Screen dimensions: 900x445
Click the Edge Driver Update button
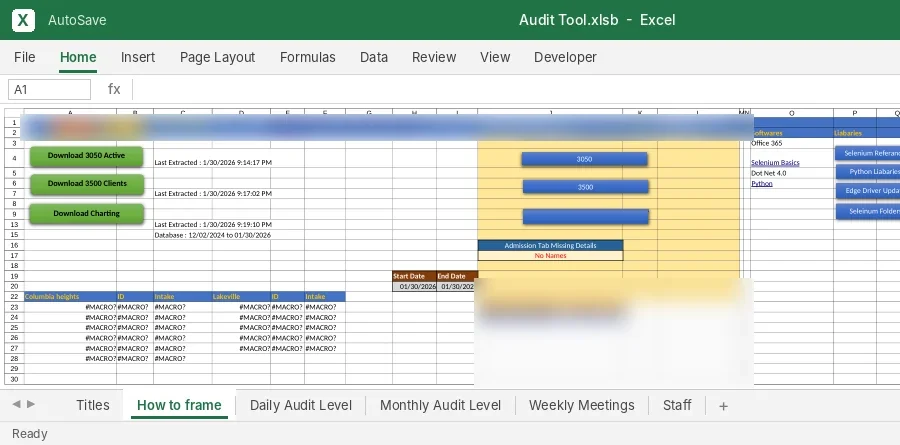867,191
